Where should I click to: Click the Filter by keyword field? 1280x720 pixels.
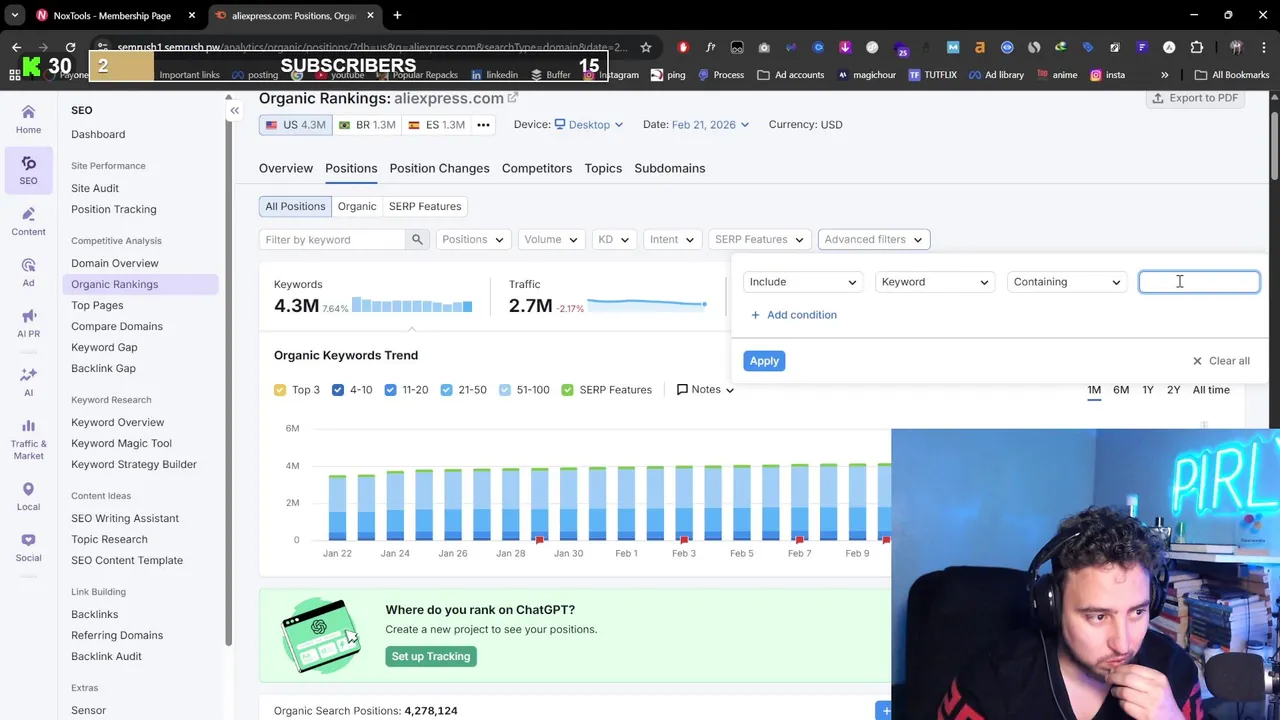click(333, 239)
